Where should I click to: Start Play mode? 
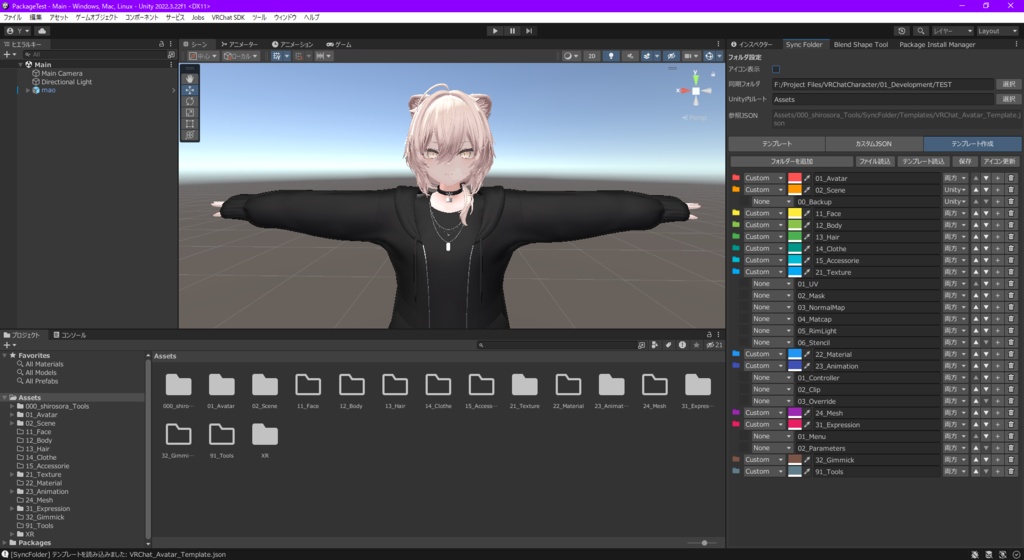click(495, 31)
